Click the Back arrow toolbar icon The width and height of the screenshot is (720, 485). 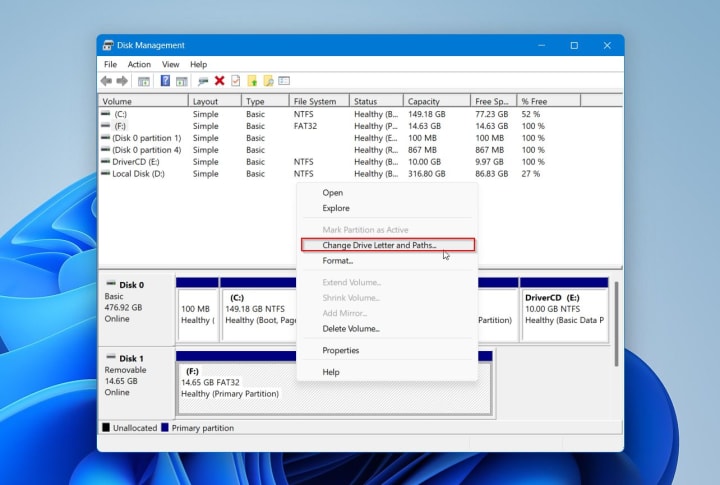click(x=107, y=81)
